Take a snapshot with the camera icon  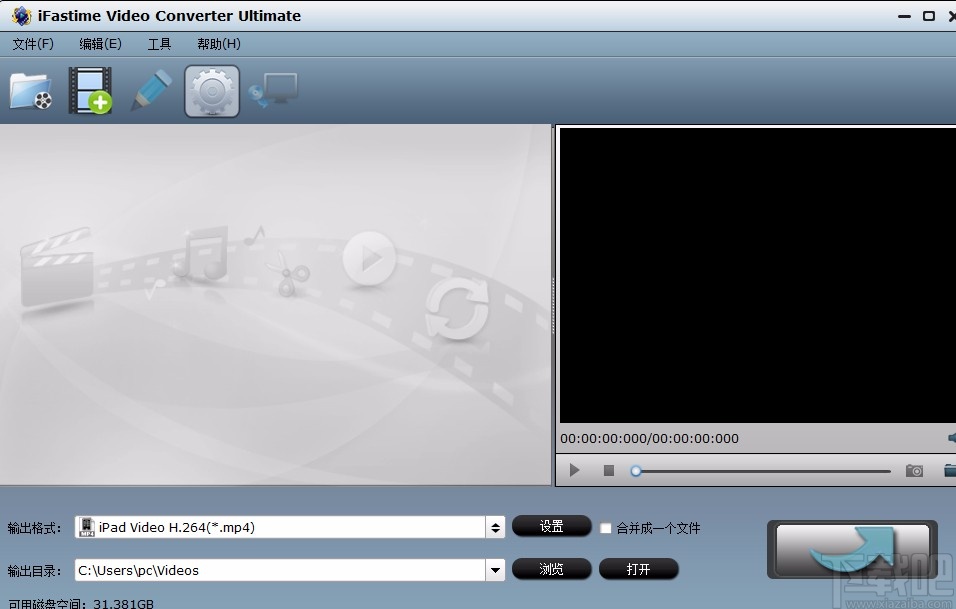(913, 470)
